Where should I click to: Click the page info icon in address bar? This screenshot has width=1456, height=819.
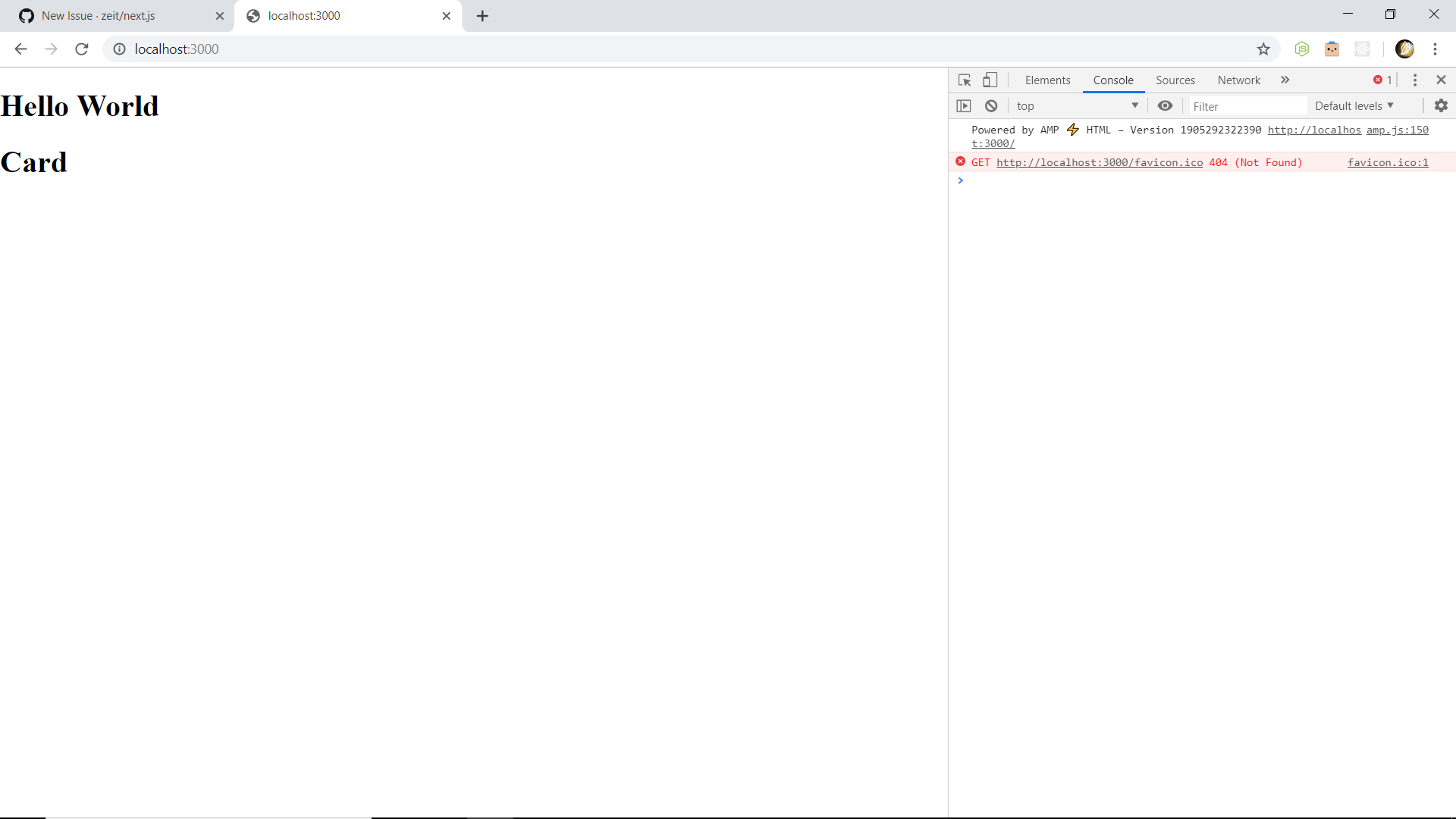click(120, 49)
